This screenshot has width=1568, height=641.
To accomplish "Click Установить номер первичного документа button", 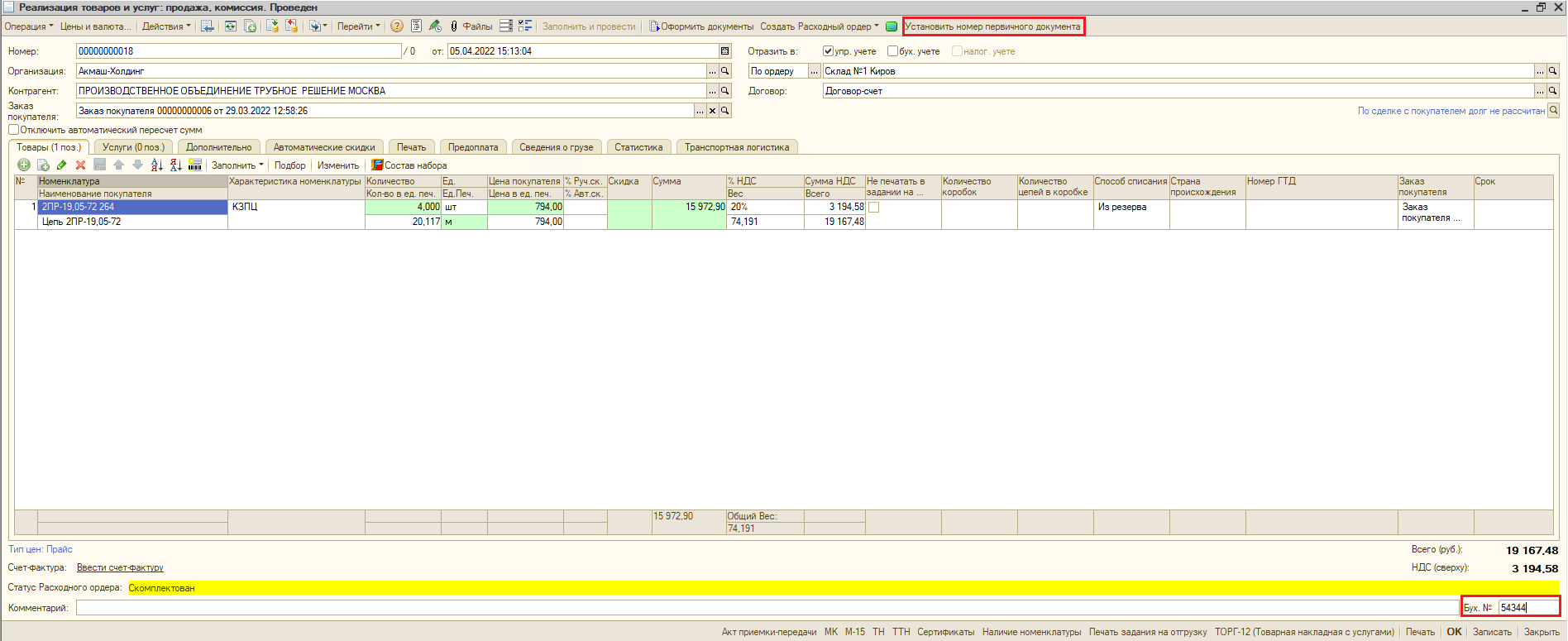I will point(992,26).
